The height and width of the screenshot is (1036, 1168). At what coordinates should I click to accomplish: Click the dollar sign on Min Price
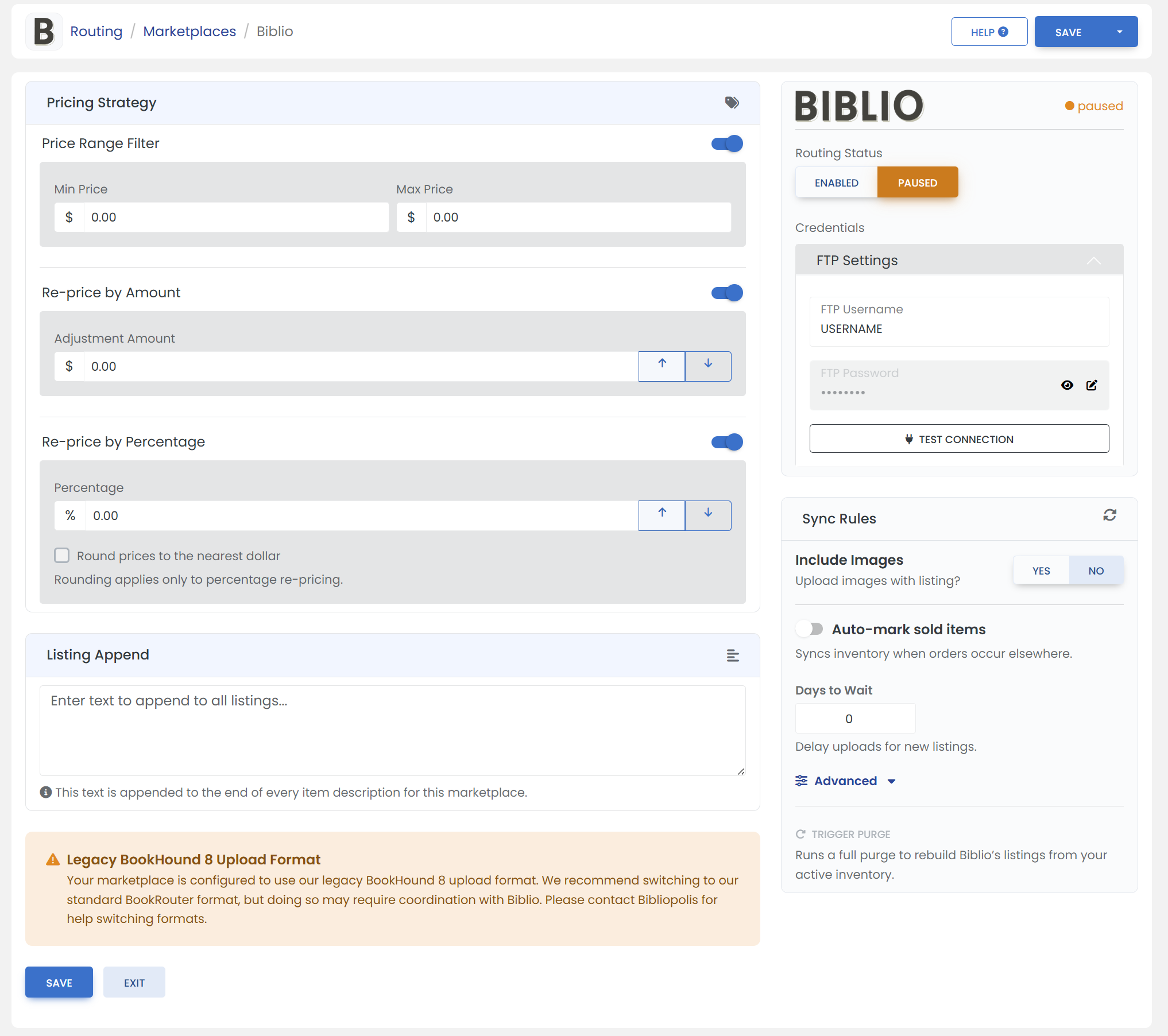coord(69,217)
